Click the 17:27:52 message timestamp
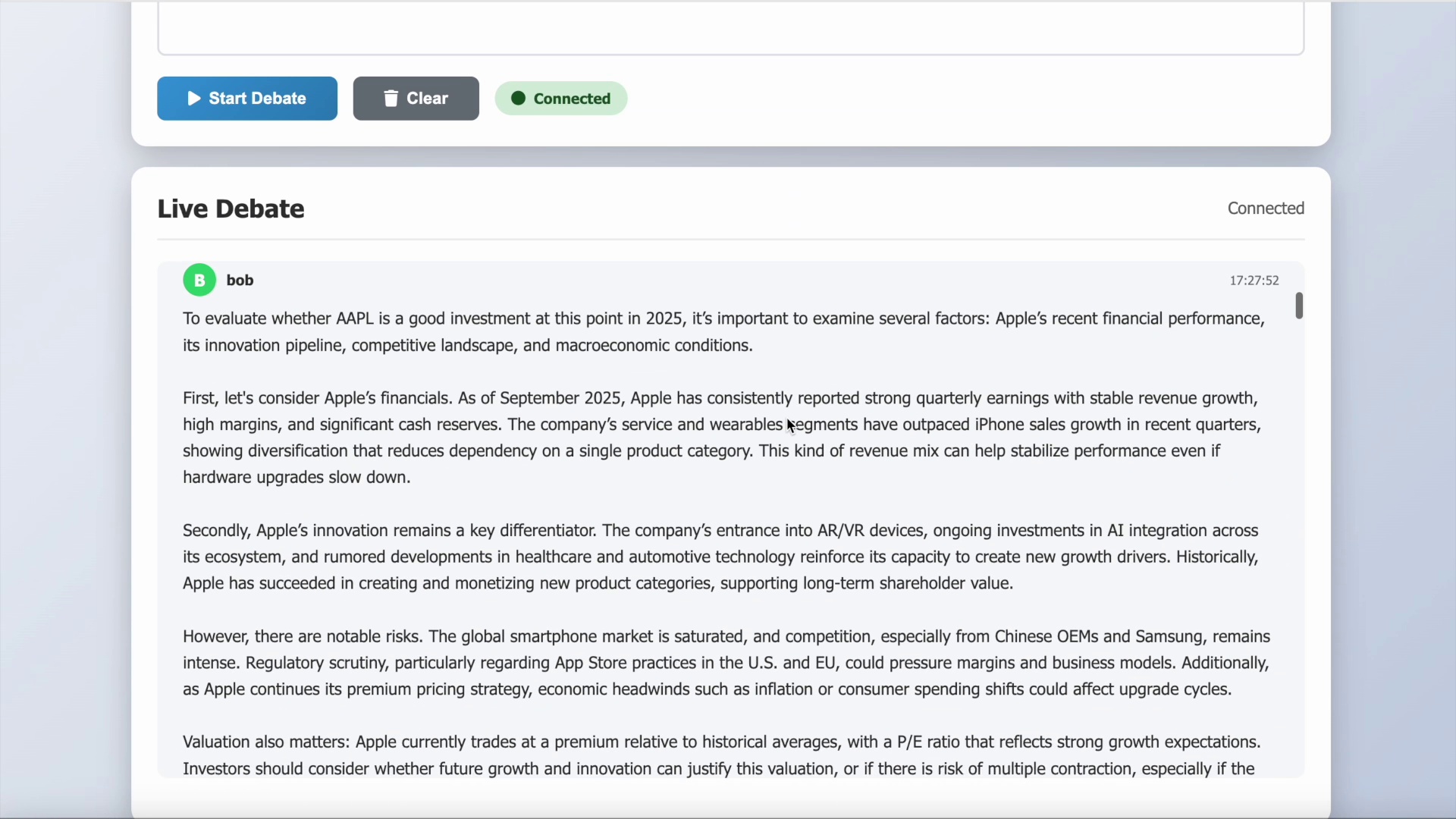Viewport: 1456px width, 819px height. pos(1254,281)
